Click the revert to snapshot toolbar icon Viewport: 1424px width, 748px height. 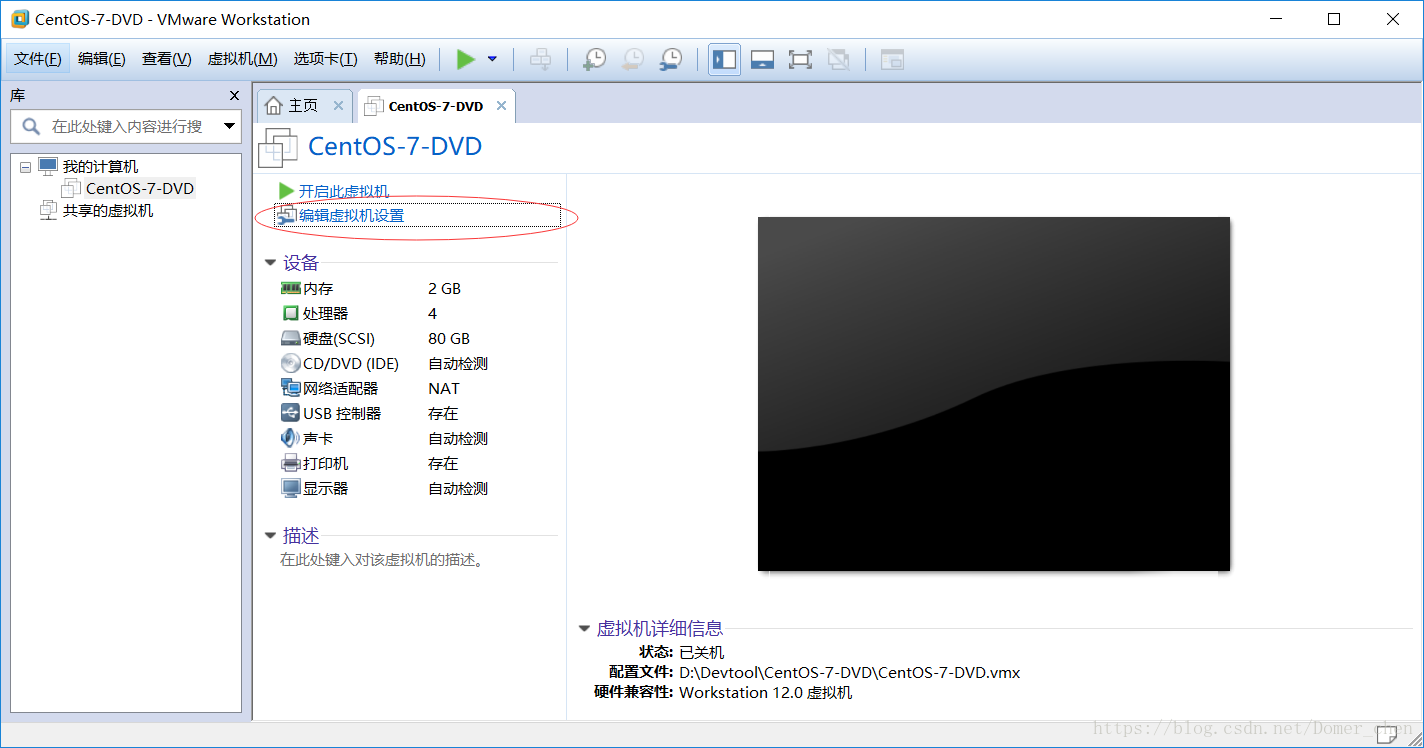pyautogui.click(x=632, y=59)
